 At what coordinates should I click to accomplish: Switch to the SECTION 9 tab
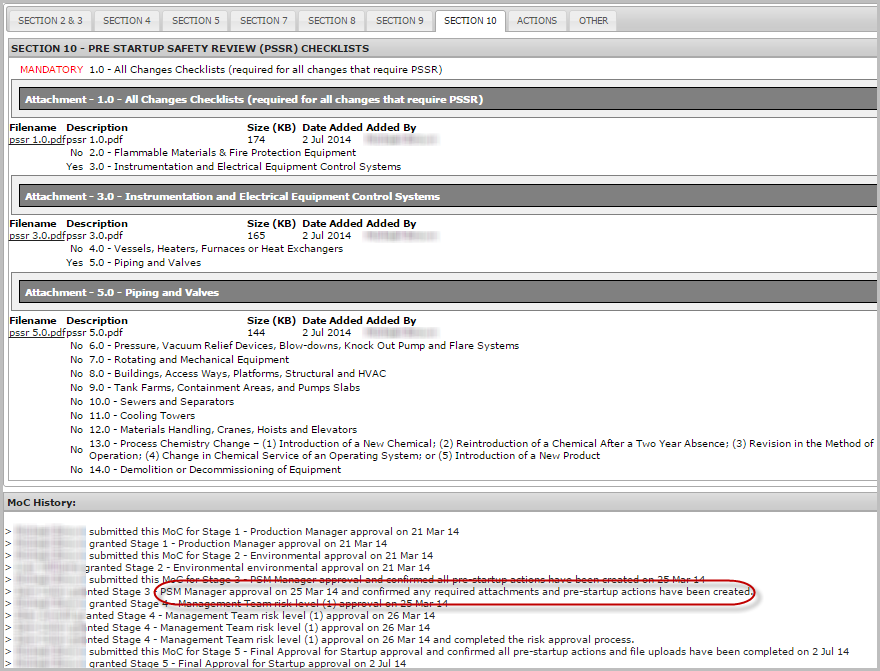(399, 20)
